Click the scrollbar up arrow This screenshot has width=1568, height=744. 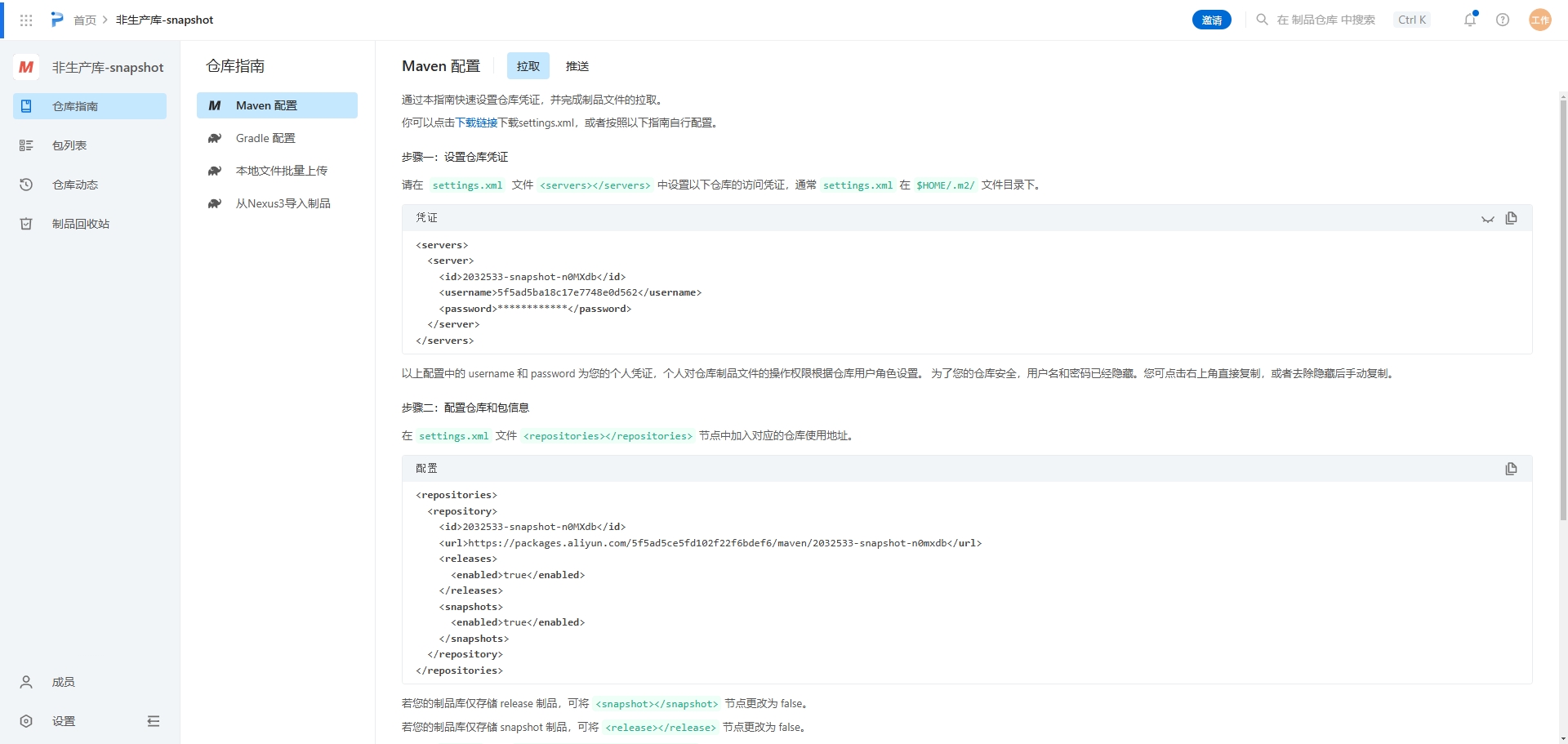1563,96
